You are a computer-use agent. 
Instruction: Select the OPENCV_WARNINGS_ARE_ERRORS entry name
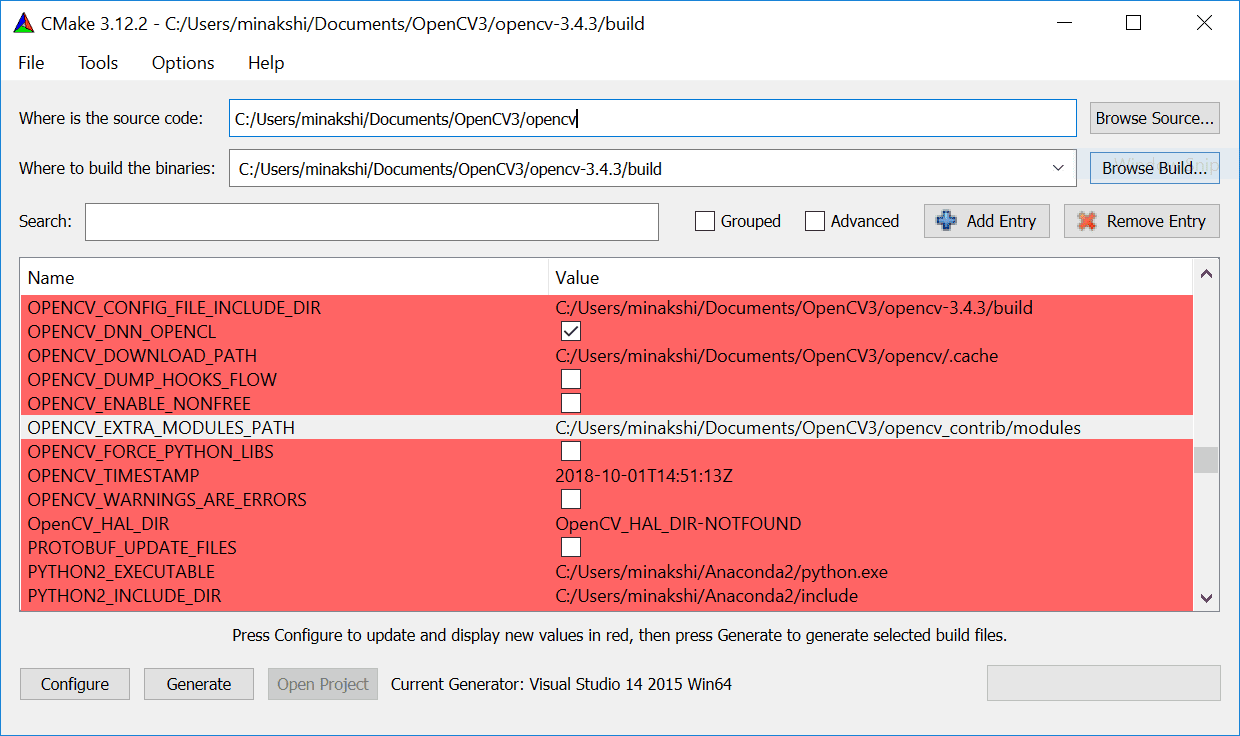(x=167, y=499)
